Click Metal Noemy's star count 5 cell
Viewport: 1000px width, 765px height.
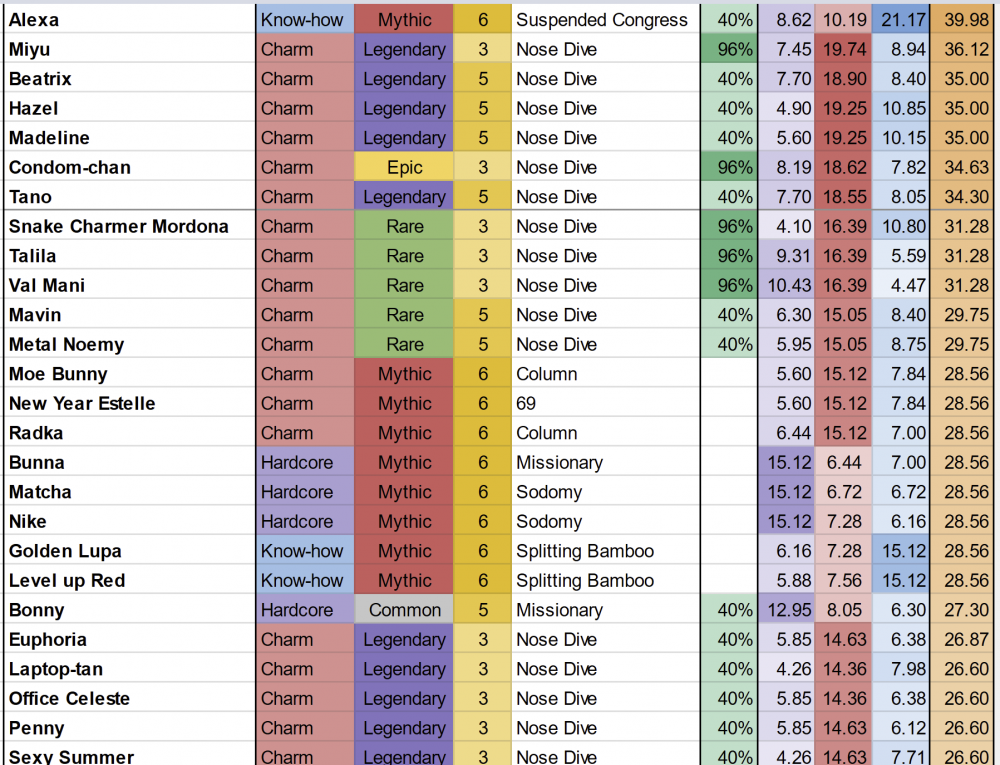[482, 345]
